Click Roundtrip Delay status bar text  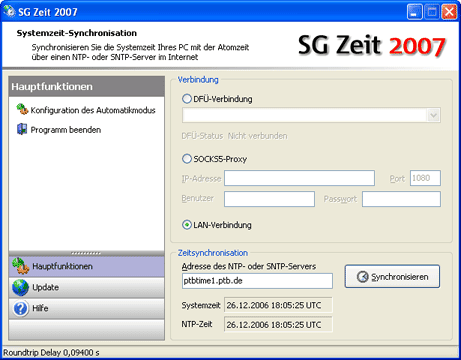click(51, 352)
